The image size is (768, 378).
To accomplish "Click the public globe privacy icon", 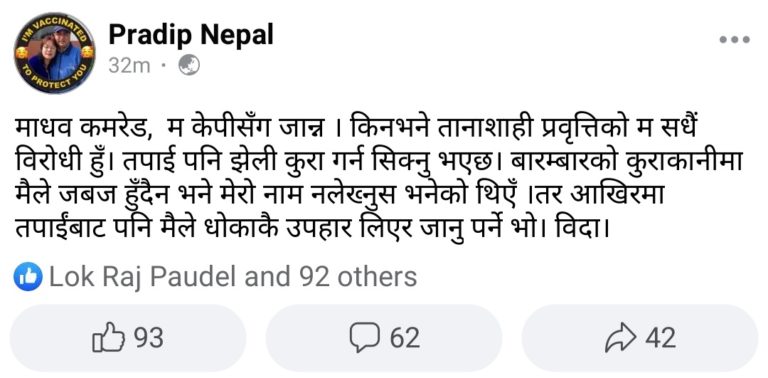I will [x=189, y=65].
